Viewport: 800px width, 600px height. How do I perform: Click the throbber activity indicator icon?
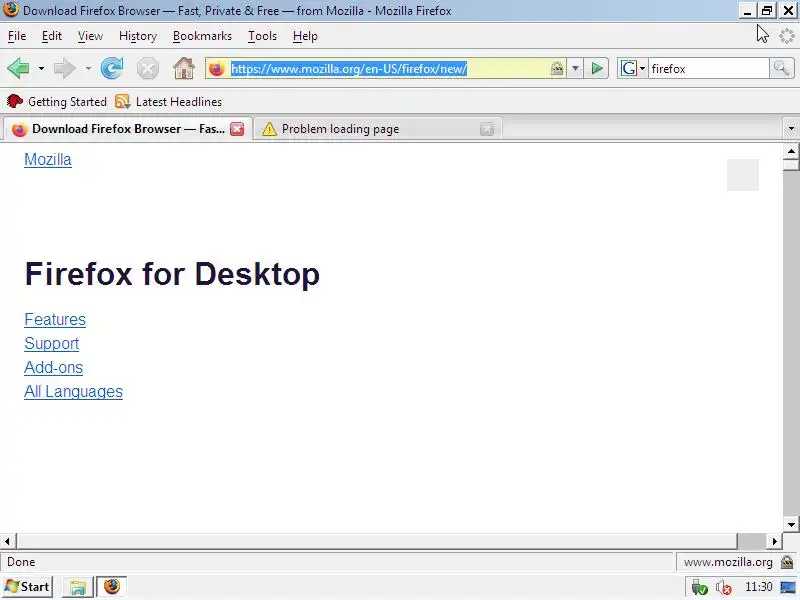787,36
